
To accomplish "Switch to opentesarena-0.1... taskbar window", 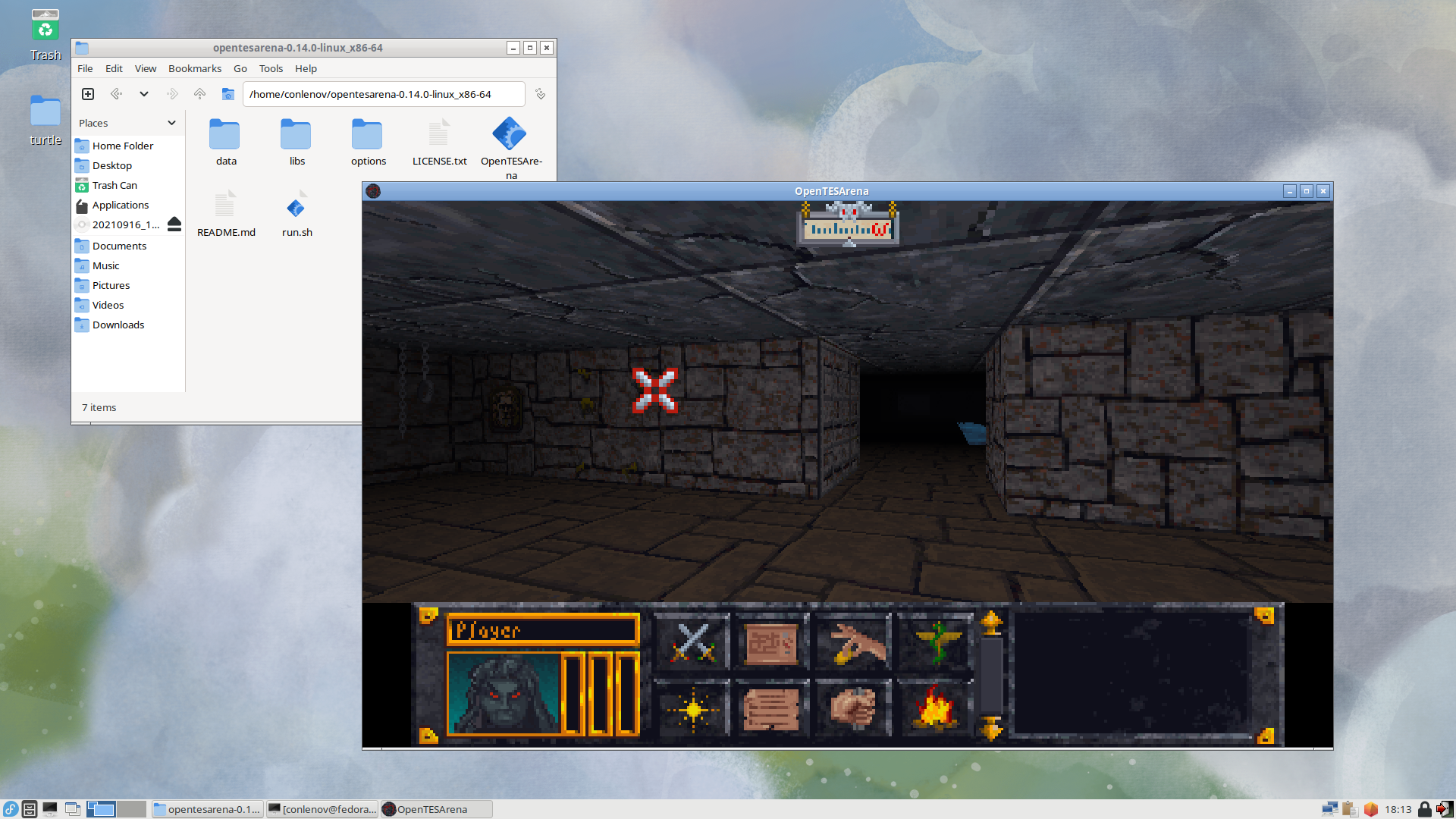I will click(x=208, y=809).
